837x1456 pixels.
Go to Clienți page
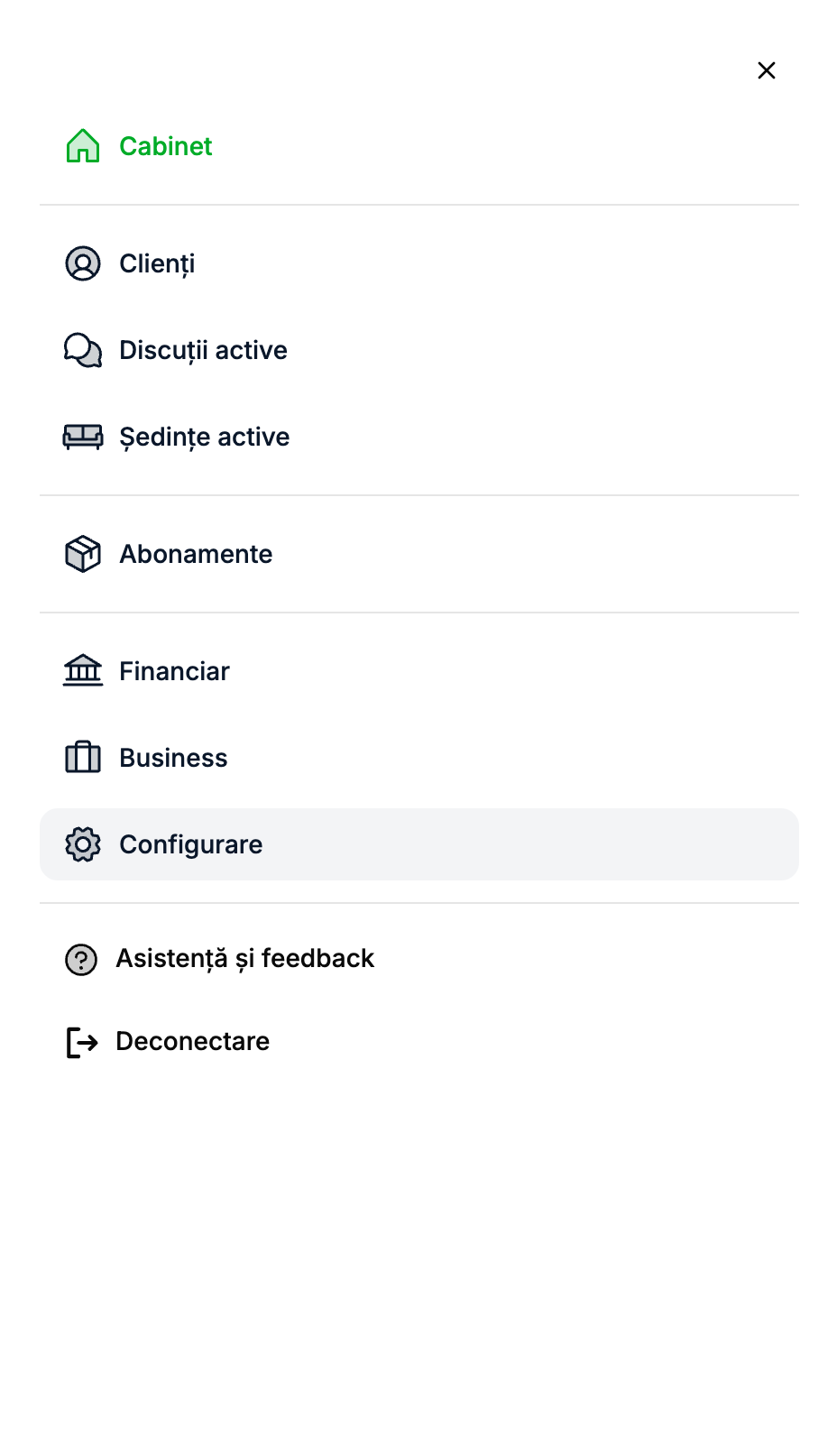click(x=157, y=263)
